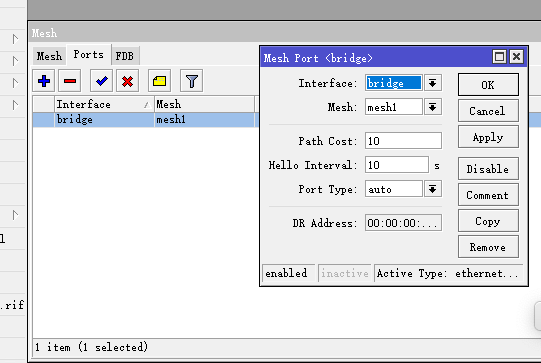Open the Interface dropdown arrow
The width and height of the screenshot is (541, 363).
click(433, 83)
